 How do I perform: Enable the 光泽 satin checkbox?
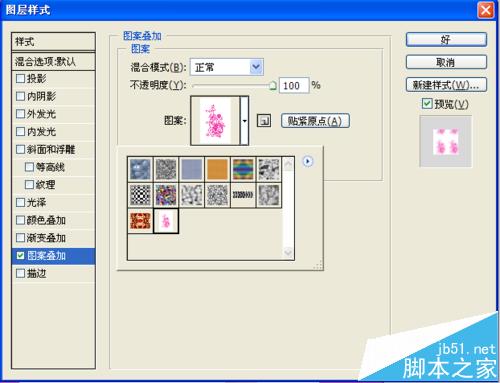tap(20, 202)
